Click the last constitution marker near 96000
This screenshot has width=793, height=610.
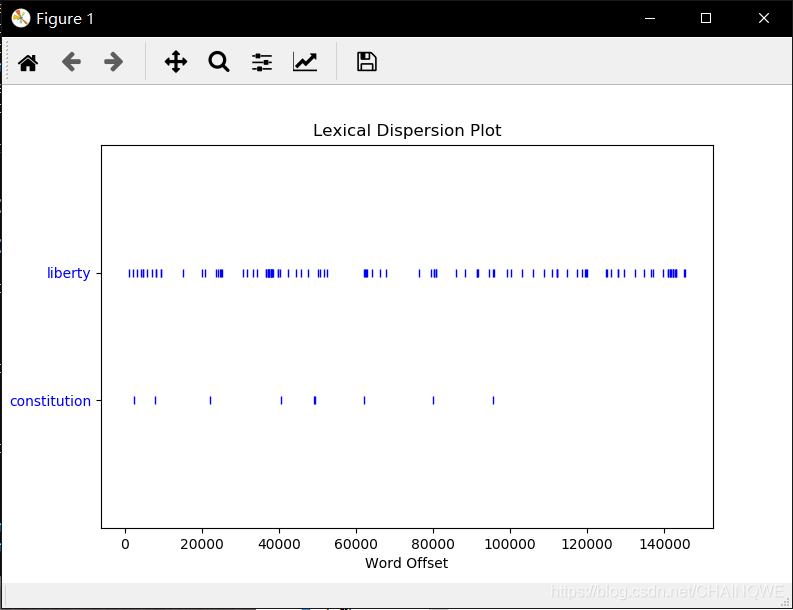click(x=494, y=401)
